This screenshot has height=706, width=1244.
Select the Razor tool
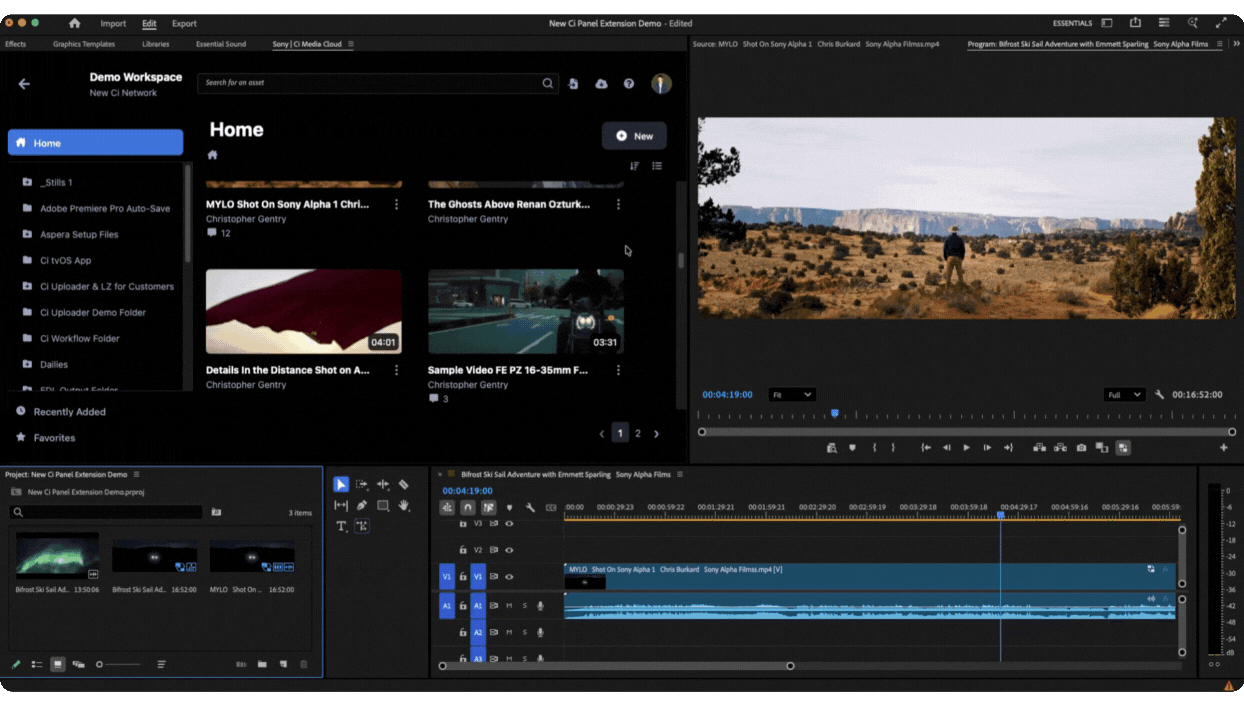[404, 484]
